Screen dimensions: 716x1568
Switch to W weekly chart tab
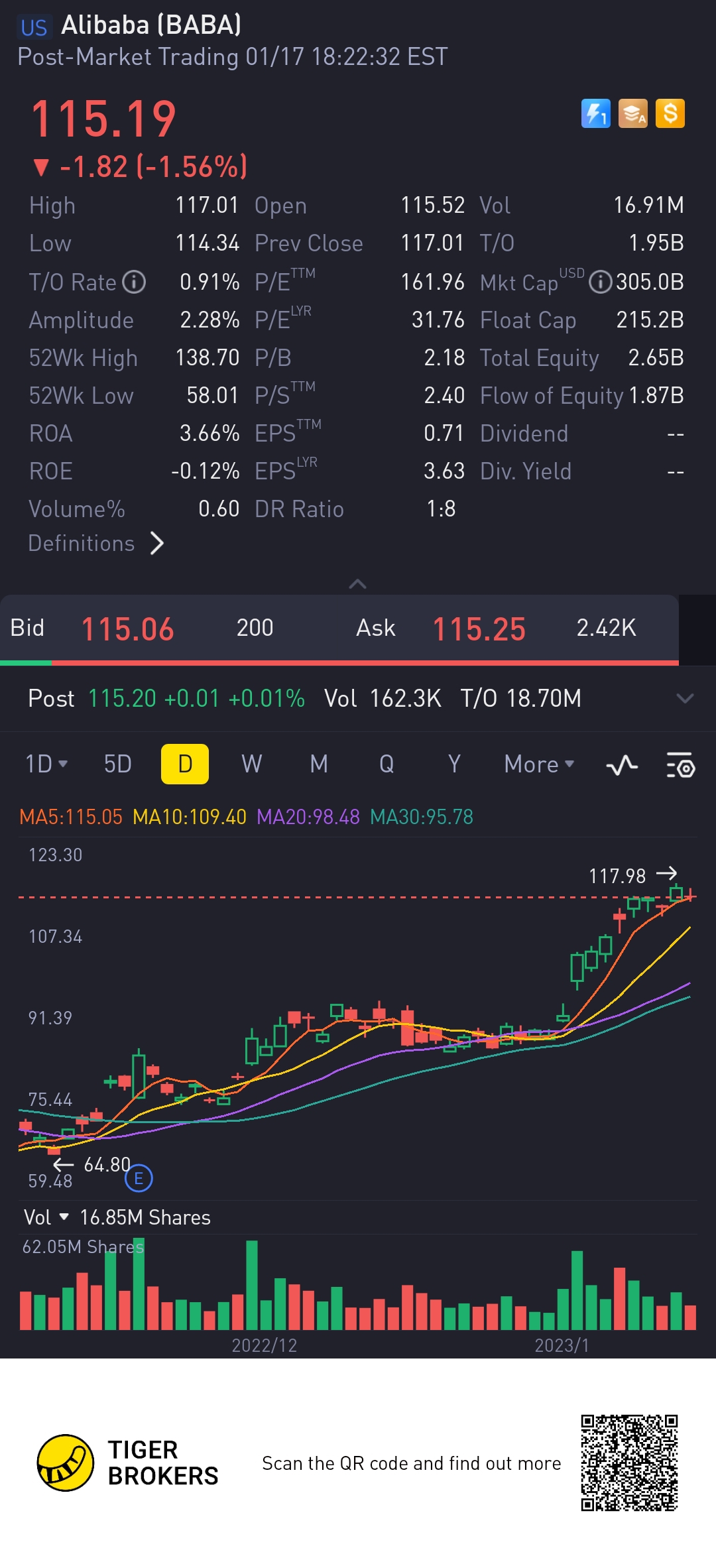pyautogui.click(x=252, y=764)
